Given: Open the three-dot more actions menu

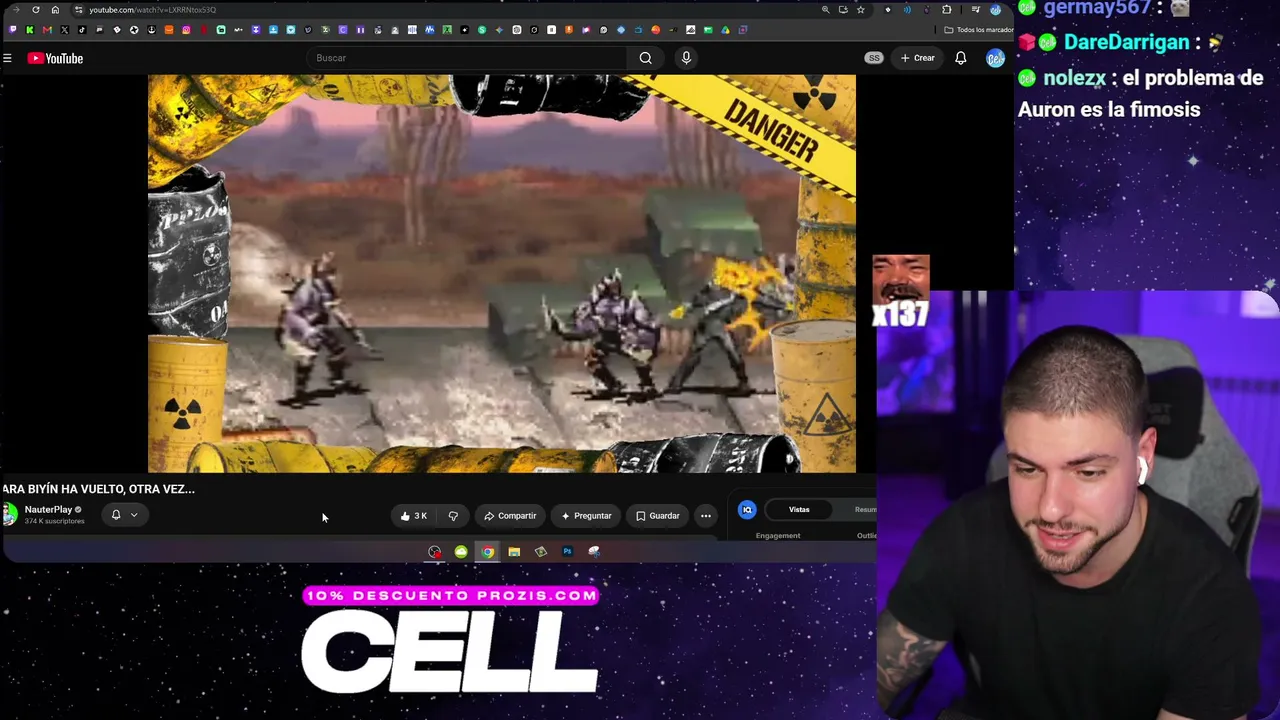Looking at the screenshot, I should coord(706,516).
